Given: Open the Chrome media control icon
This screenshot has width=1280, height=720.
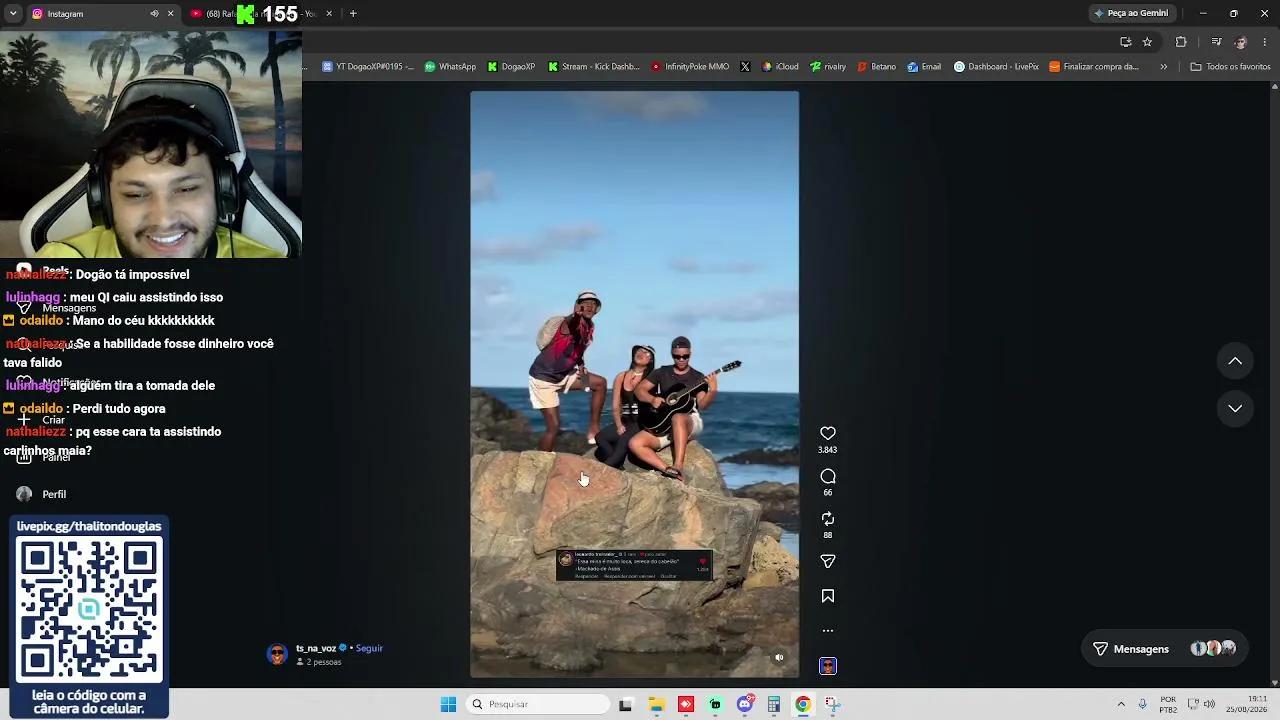Looking at the screenshot, I should (1216, 42).
